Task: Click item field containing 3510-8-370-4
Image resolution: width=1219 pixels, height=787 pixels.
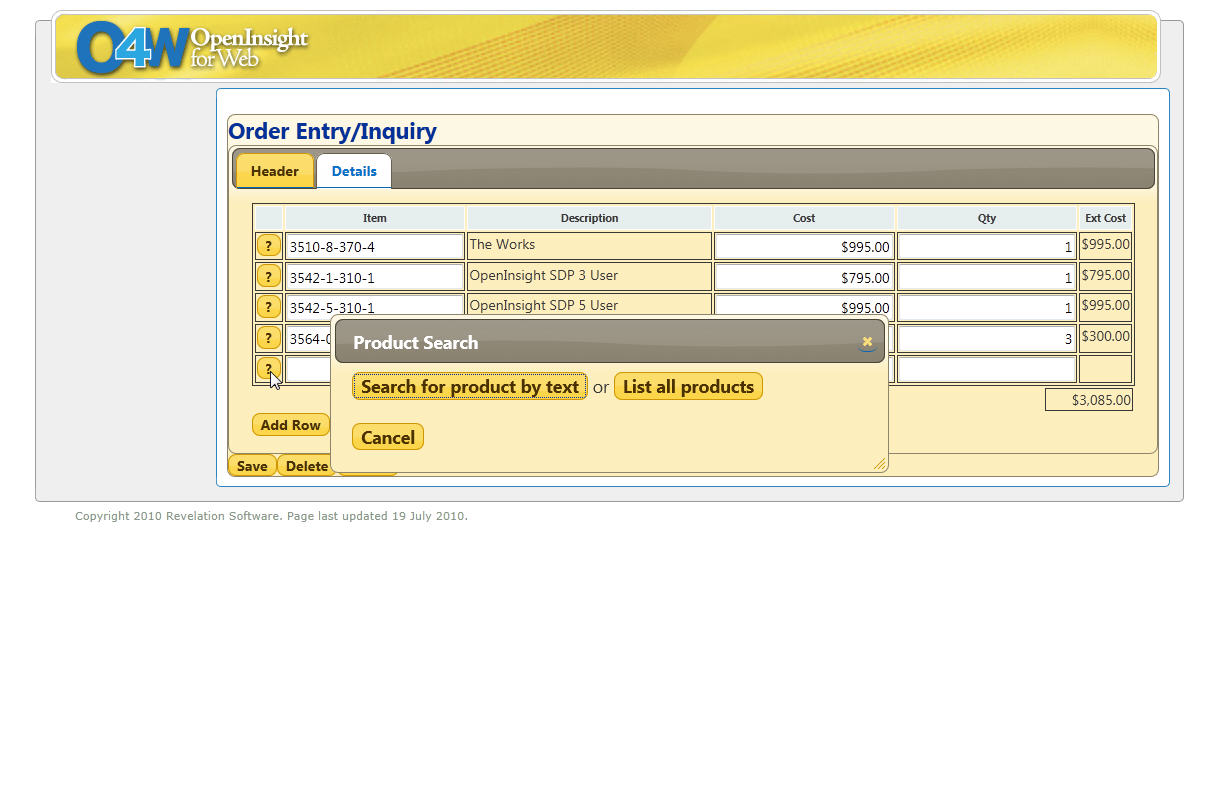Action: [375, 246]
